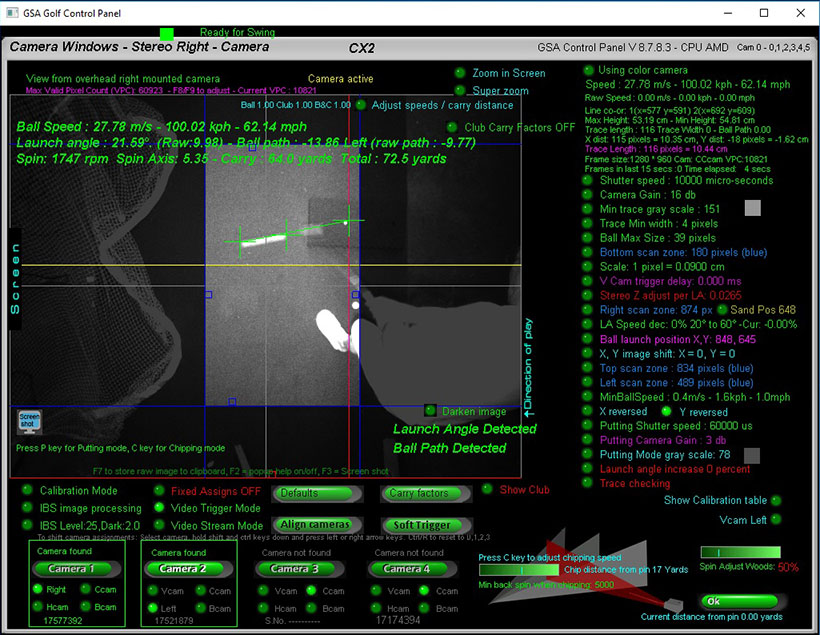Toggle IBS image processing
This screenshot has width=820, height=635.
tap(27, 508)
